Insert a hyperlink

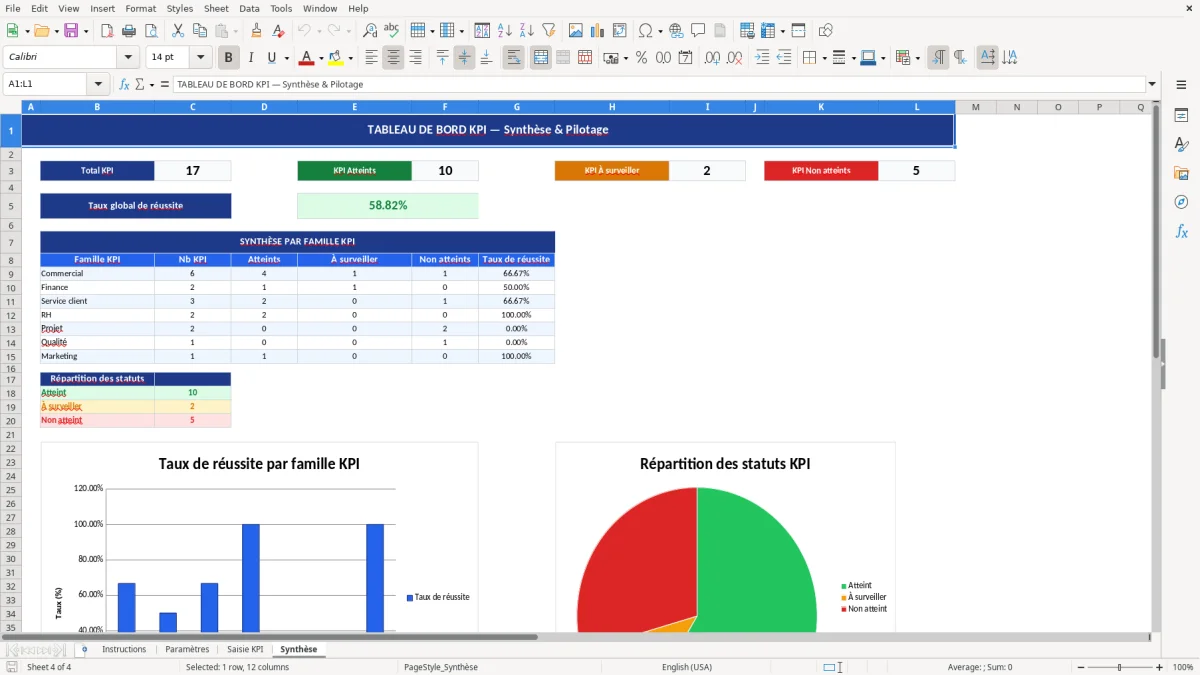click(x=676, y=30)
